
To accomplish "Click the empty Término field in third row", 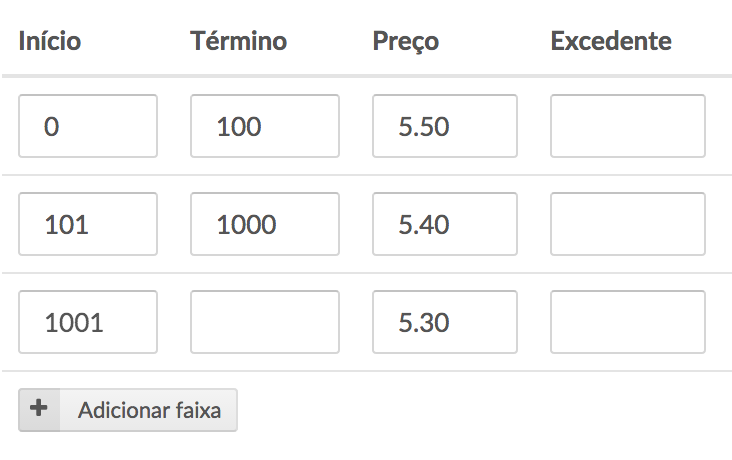I will pyautogui.click(x=265, y=322).
